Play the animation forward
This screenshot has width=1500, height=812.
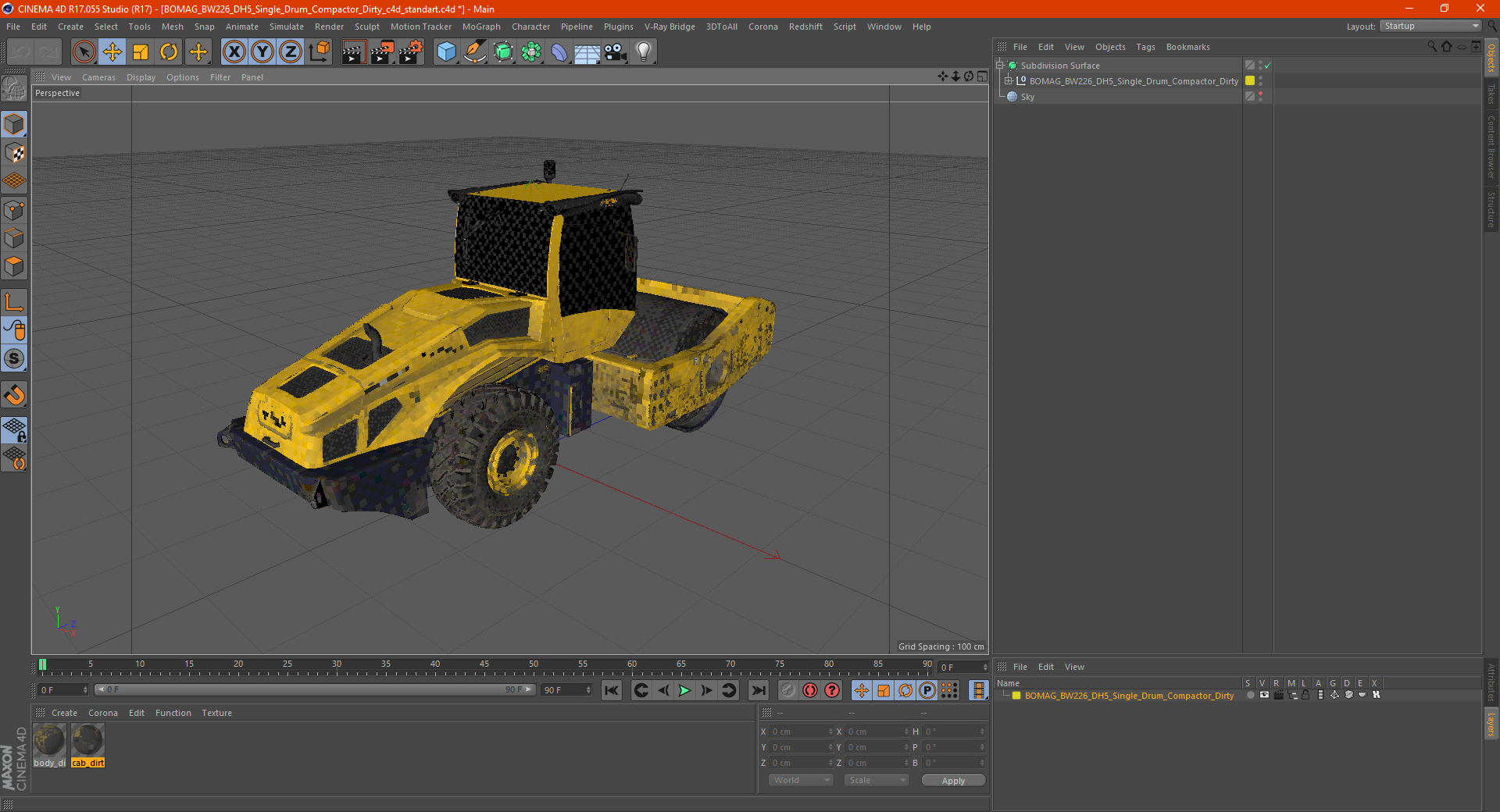684,690
